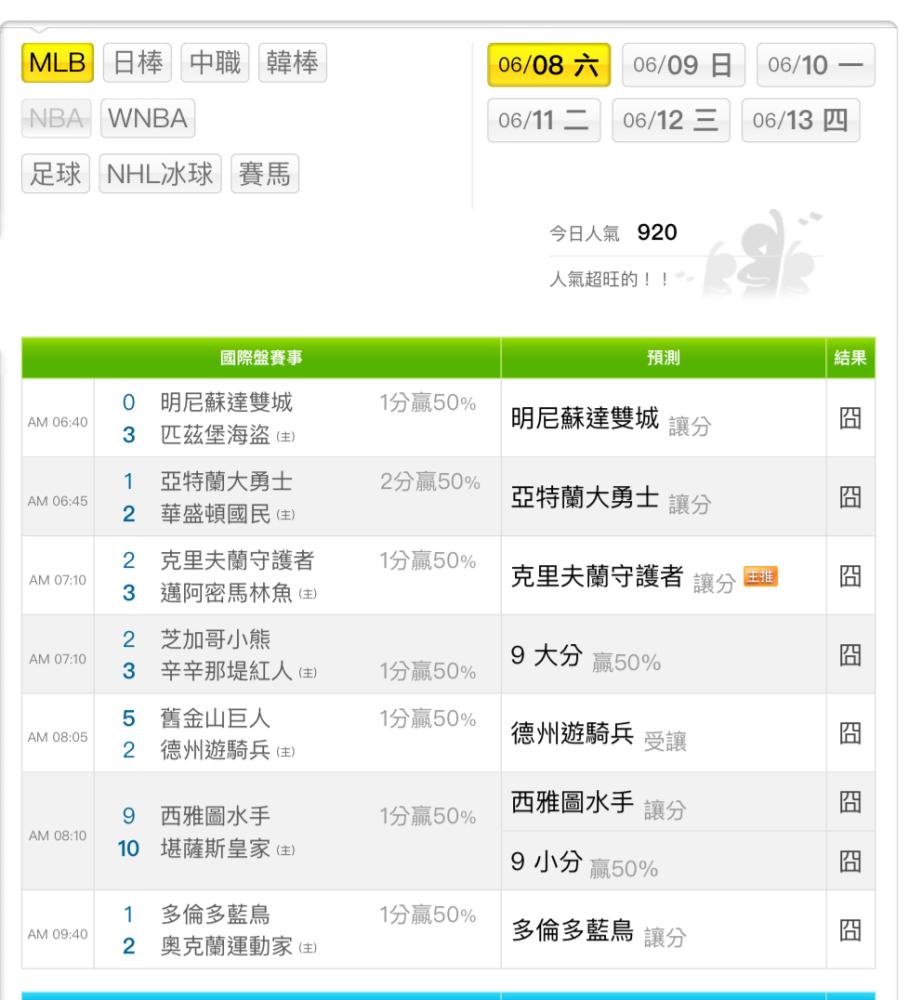Select the NBA league tab
909x1000 pixels.
pos(56,118)
